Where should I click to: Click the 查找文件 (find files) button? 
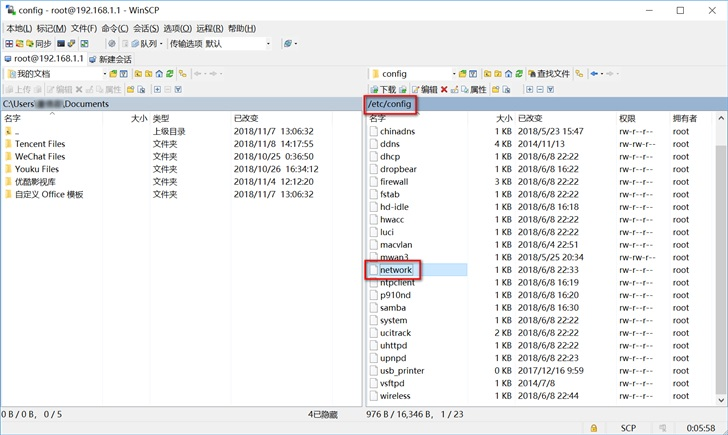(547, 74)
